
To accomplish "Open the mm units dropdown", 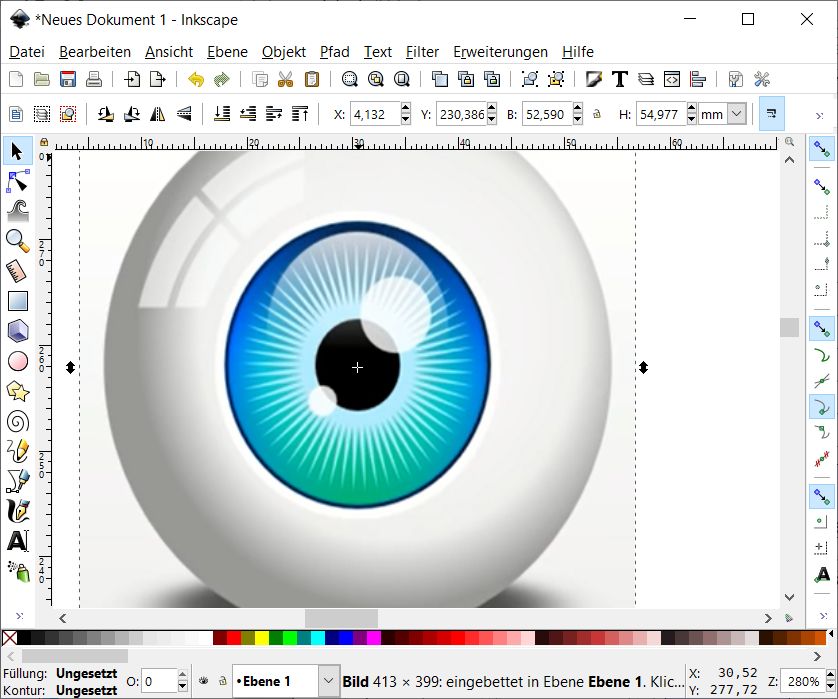I will point(737,115).
